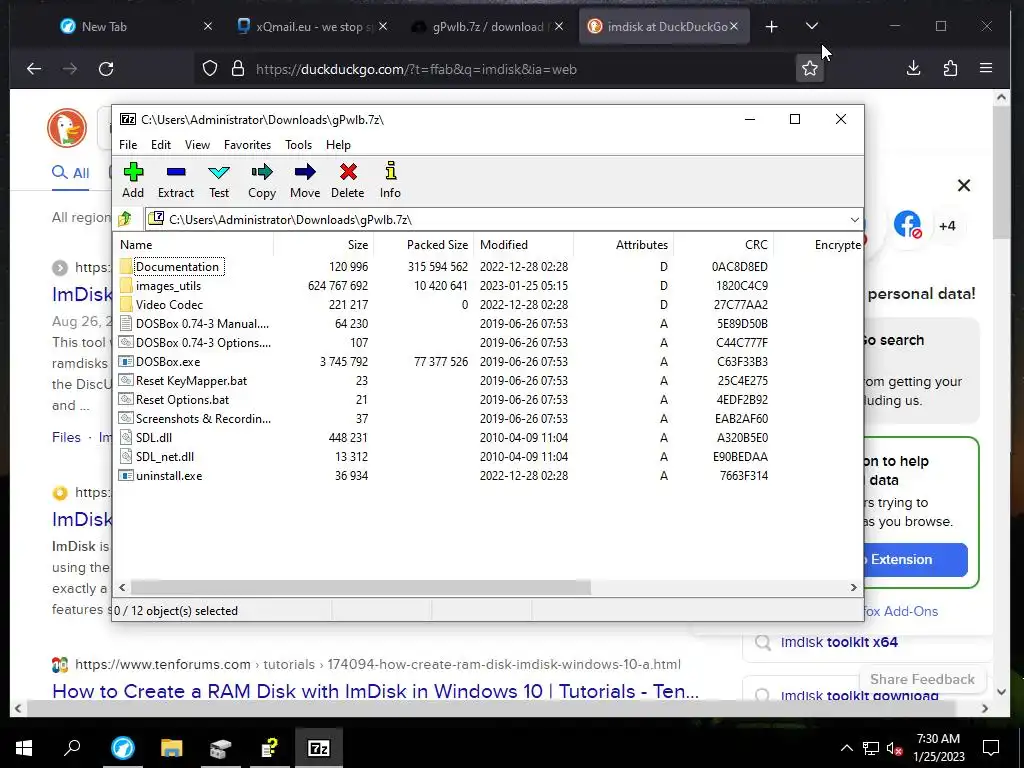Open the Tools menu
This screenshot has width=1024, height=768.
coord(298,145)
